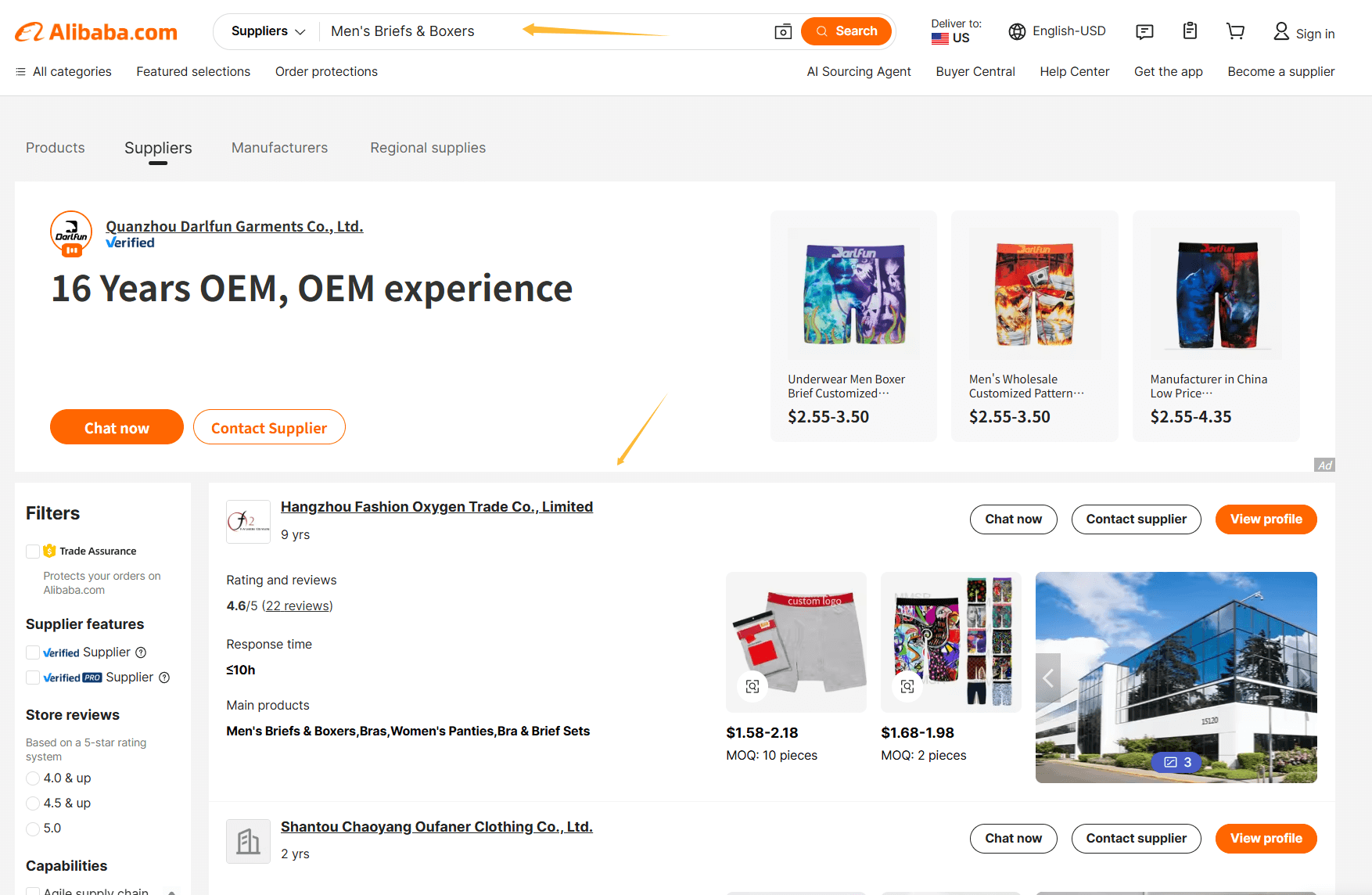Click the Alibaba.com logo

[96, 32]
